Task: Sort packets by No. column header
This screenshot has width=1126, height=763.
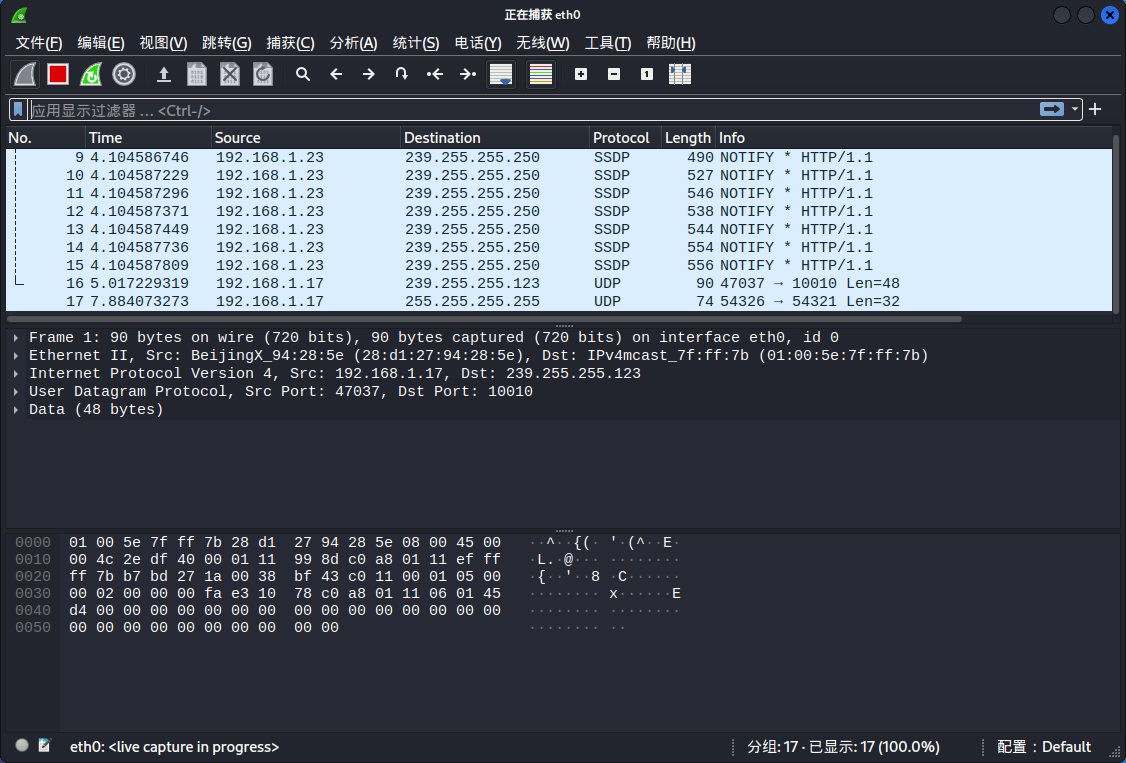Action: 46,138
